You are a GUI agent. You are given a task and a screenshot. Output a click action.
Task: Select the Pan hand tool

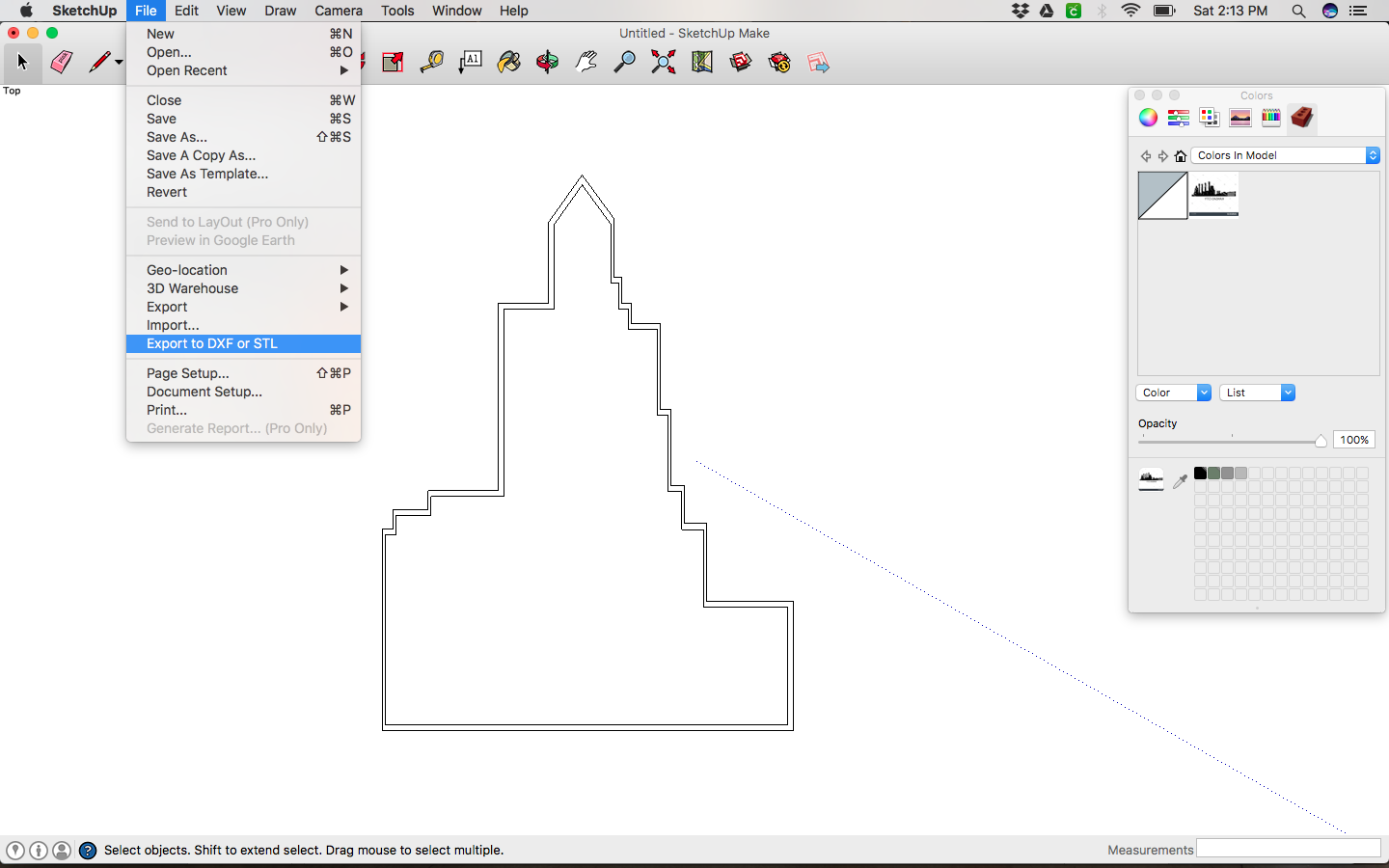(x=586, y=63)
